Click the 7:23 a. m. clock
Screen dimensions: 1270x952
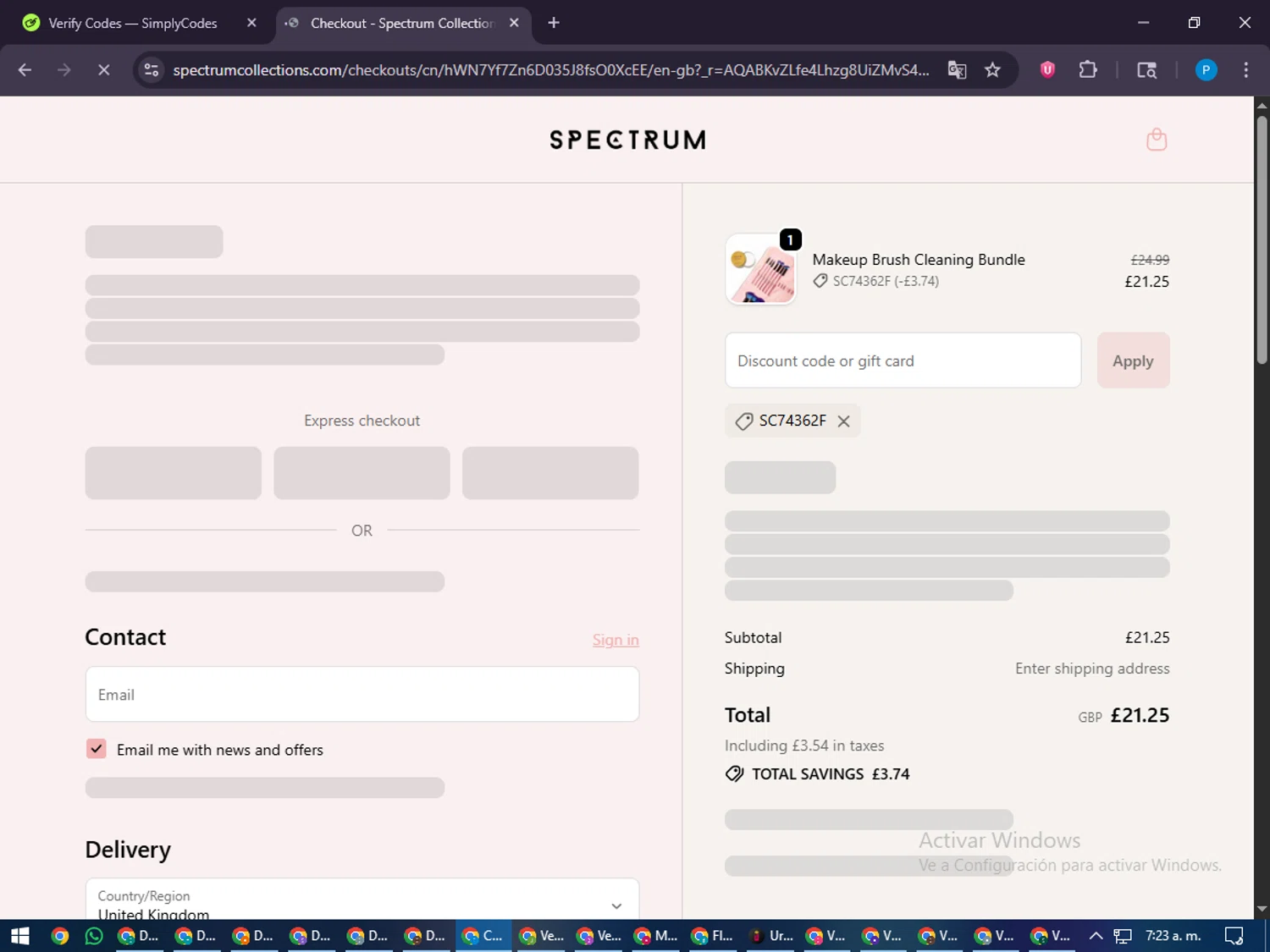(1173, 936)
